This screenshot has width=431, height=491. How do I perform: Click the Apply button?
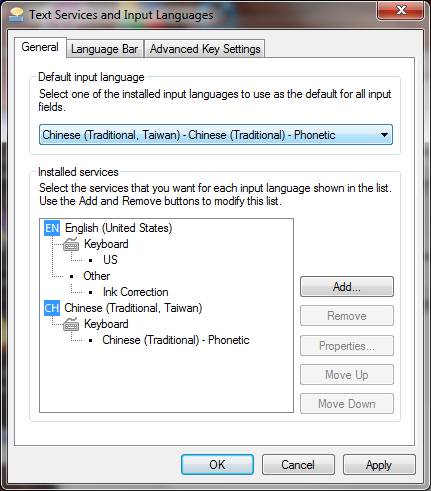pos(379,465)
